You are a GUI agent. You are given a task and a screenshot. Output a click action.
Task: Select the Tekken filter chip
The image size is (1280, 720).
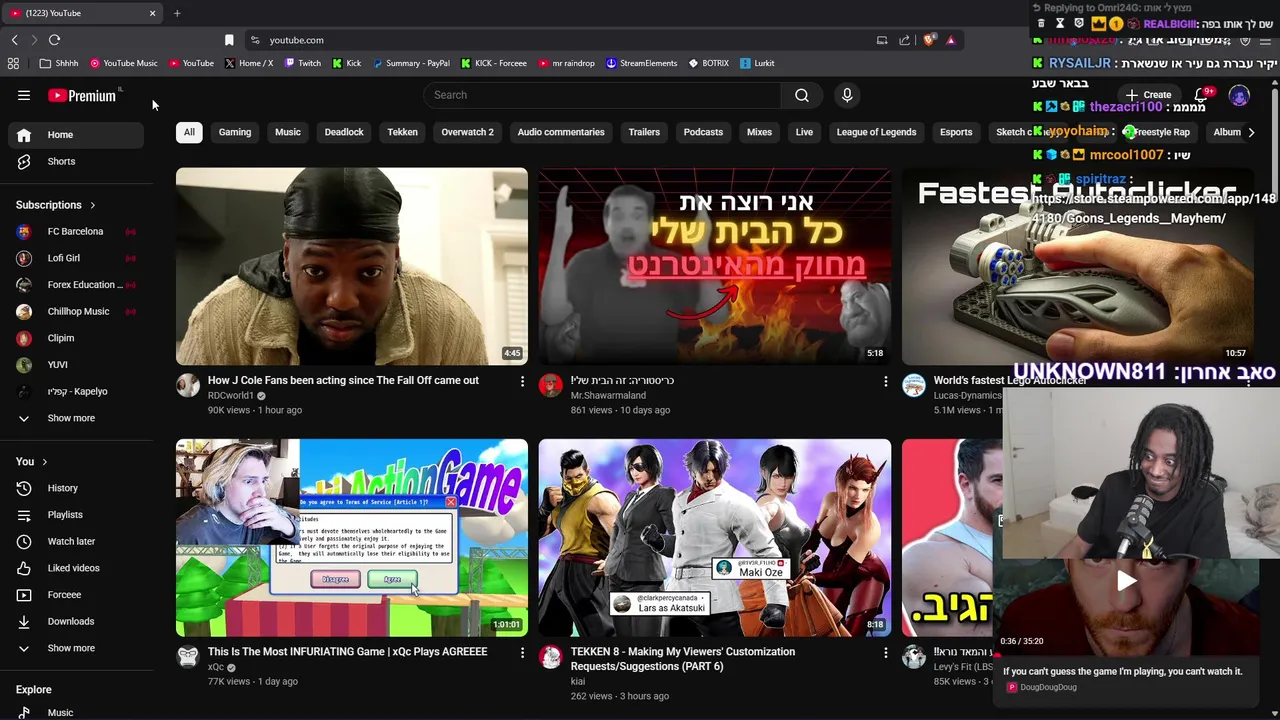coord(402,132)
